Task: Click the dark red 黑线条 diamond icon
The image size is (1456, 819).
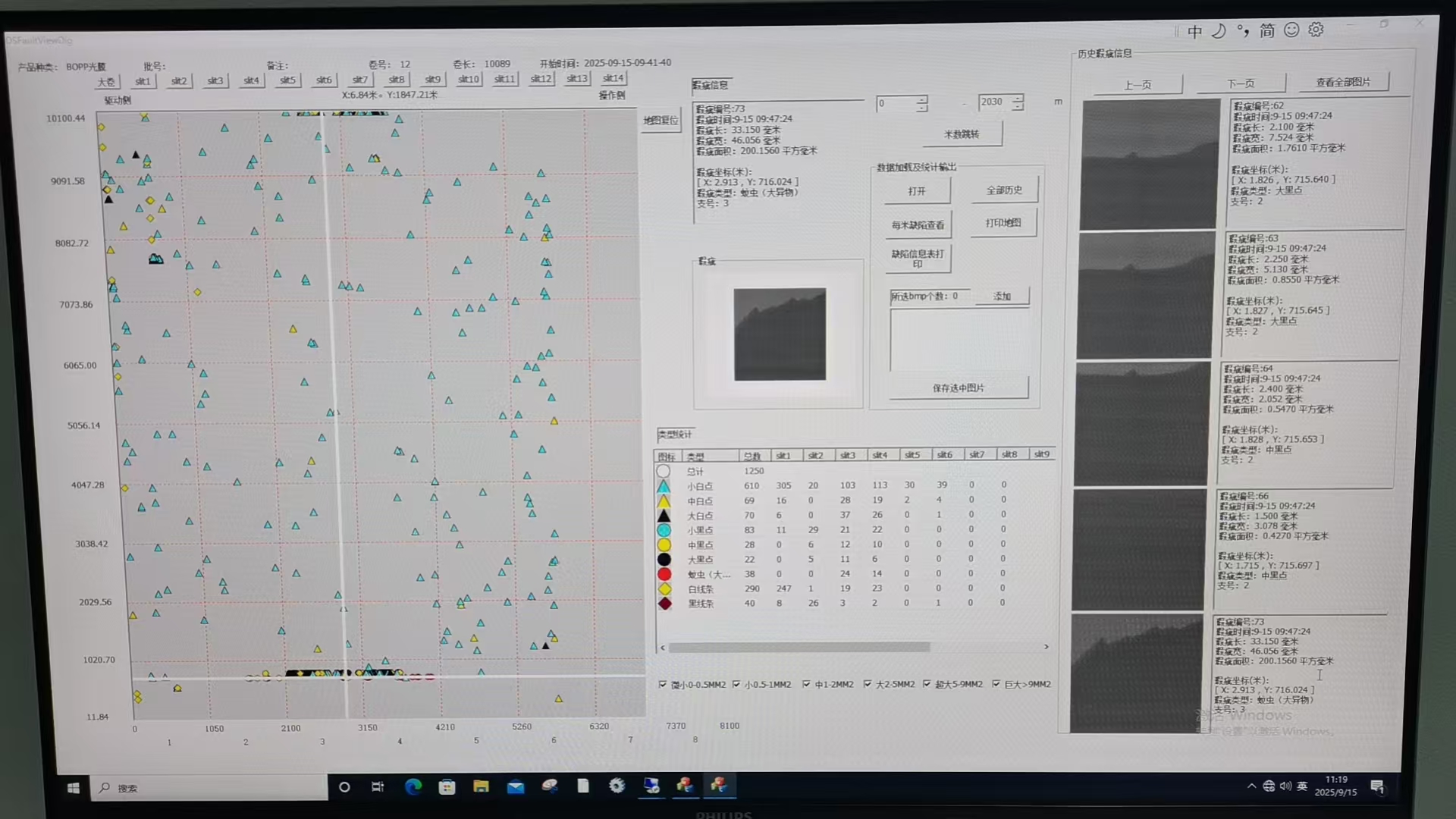Action: click(664, 604)
